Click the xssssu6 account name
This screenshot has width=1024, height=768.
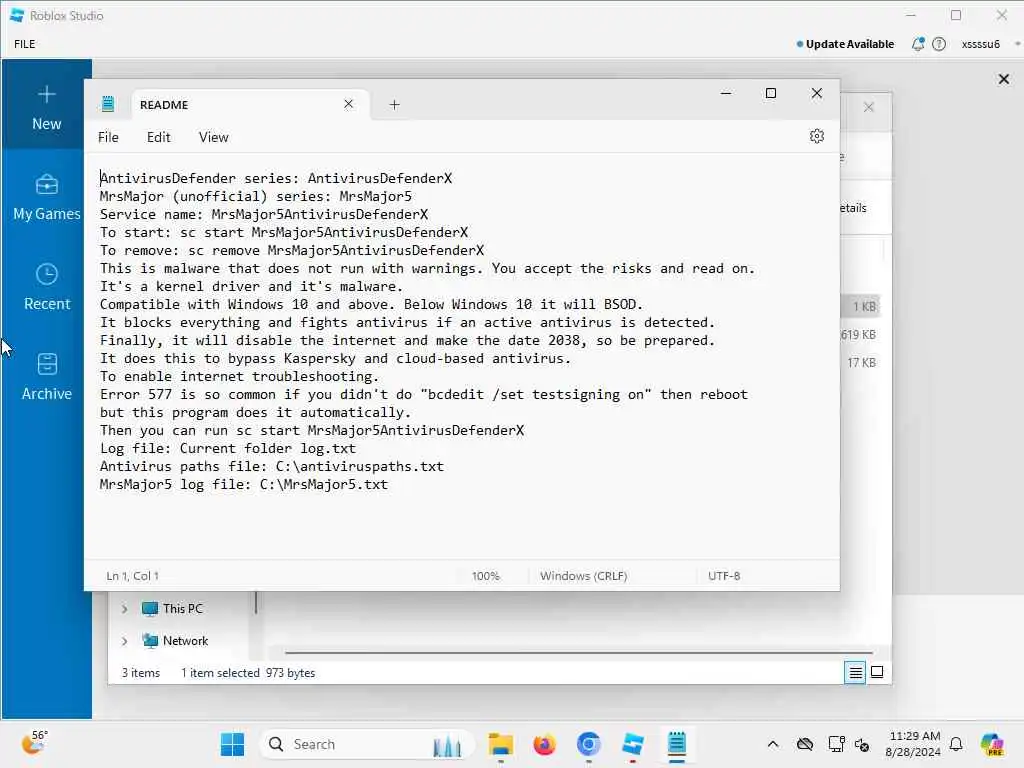pos(980,44)
